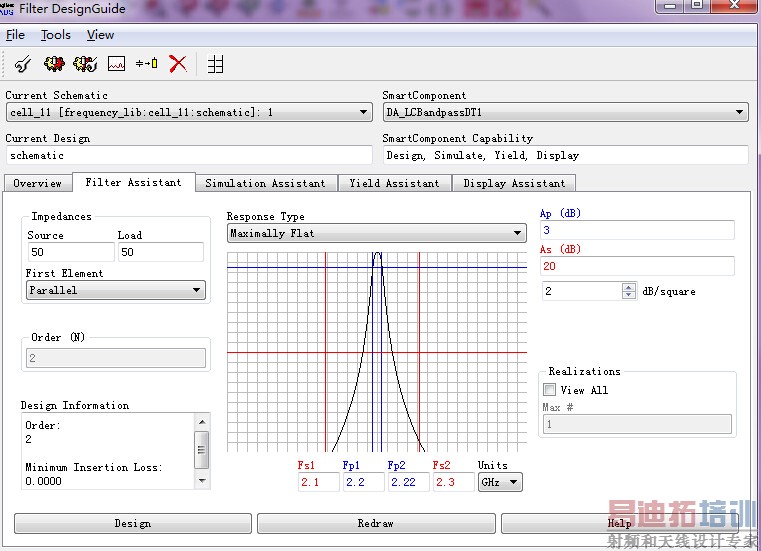Click the Minimum Insertion Loss text
This screenshot has width=761, height=551.
pos(94,467)
